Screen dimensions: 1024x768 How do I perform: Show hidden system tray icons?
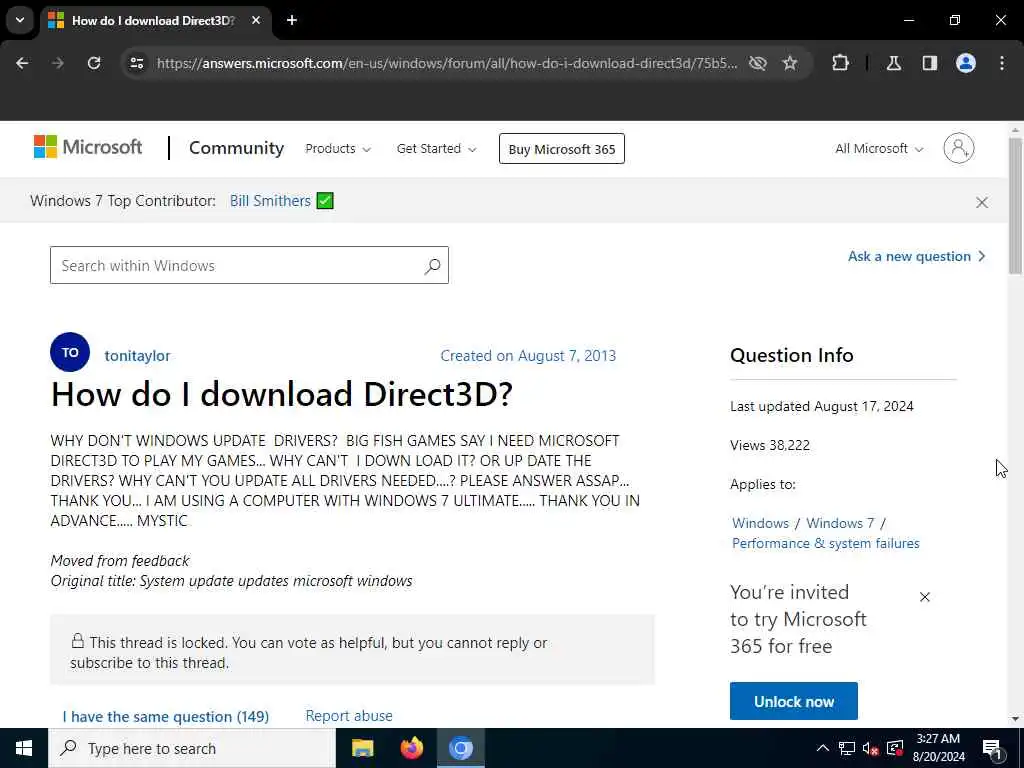[823, 748]
